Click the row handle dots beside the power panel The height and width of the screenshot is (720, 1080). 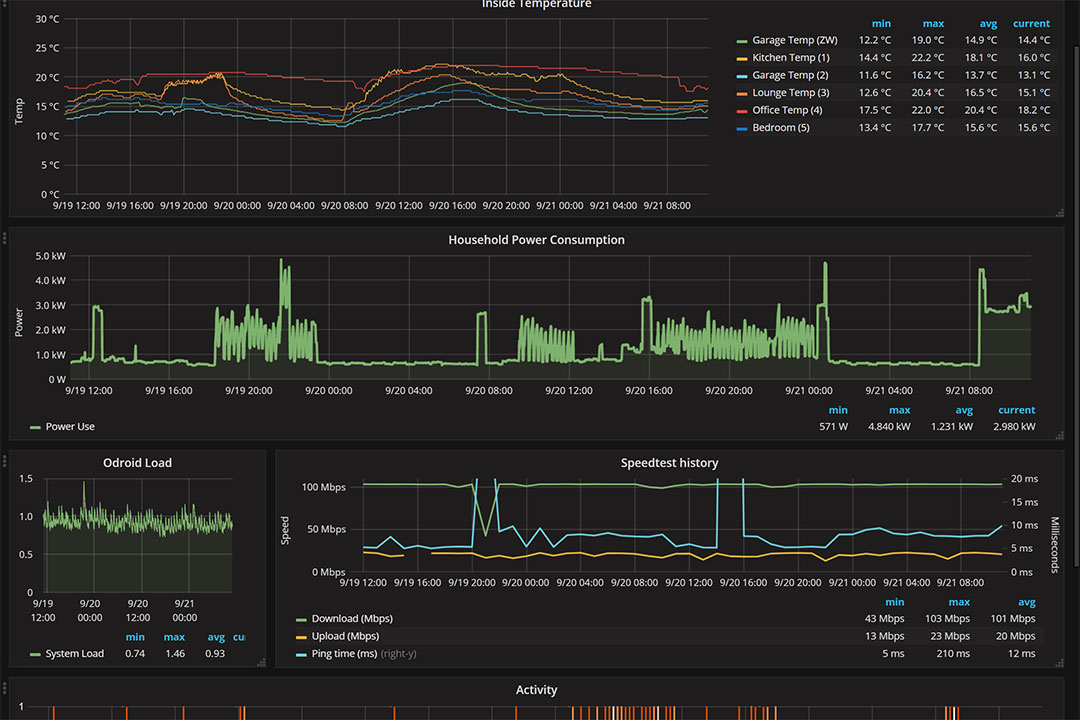click(5, 236)
